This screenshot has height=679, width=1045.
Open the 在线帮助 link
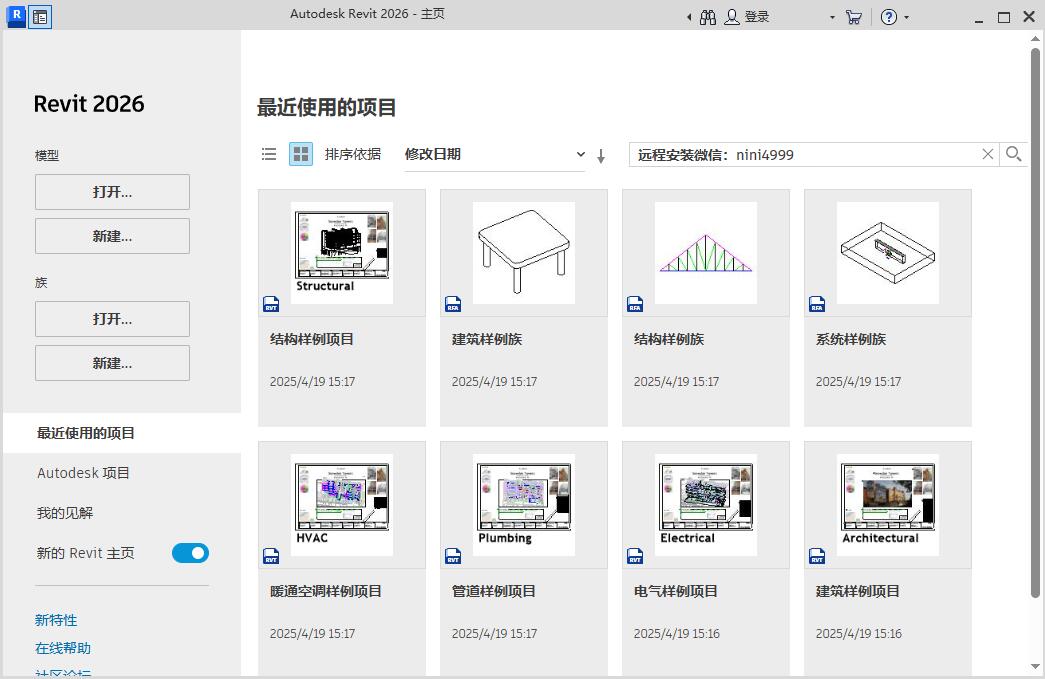click(x=63, y=648)
